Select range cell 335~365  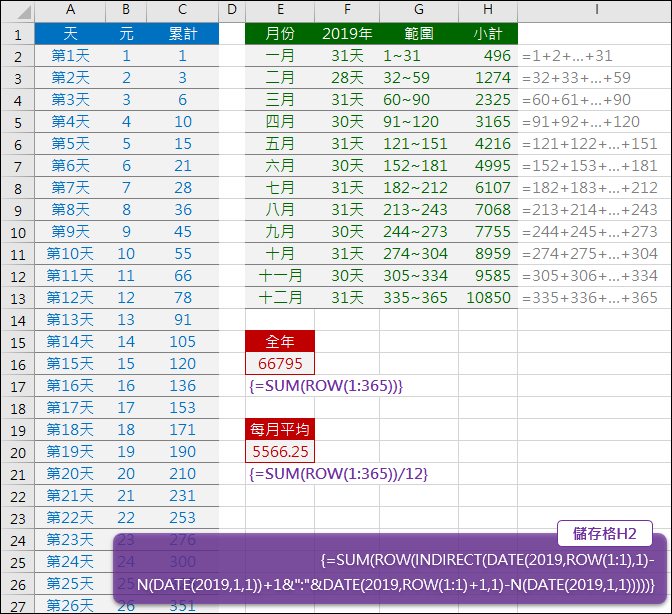tap(419, 297)
